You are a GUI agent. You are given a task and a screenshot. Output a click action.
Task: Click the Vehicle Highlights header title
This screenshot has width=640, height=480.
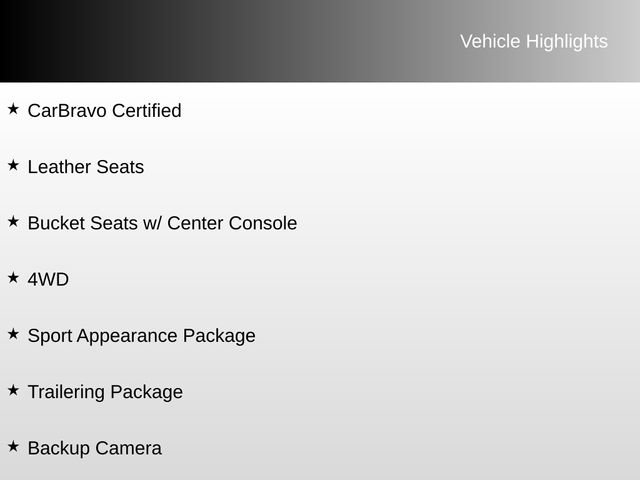point(533,41)
